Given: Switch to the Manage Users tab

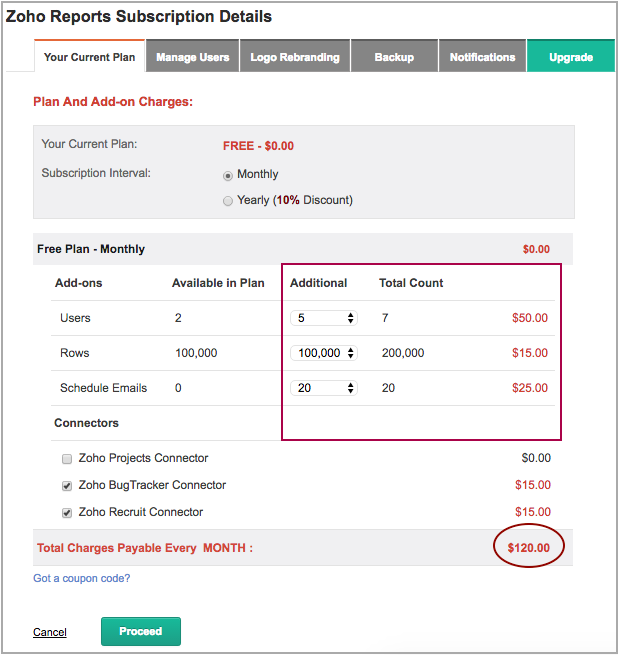Looking at the screenshot, I should pyautogui.click(x=193, y=57).
